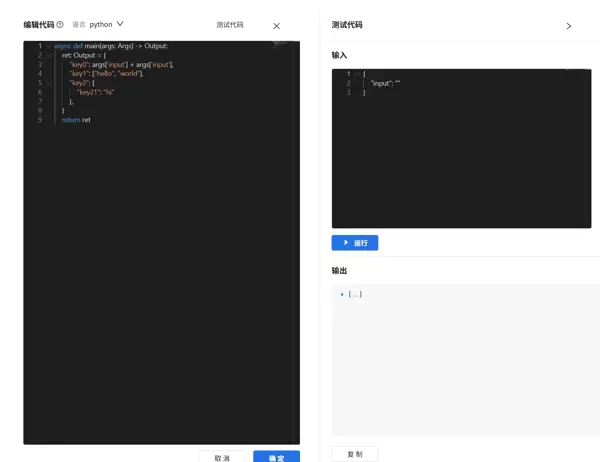Click line number 1 in code editor

(40, 46)
